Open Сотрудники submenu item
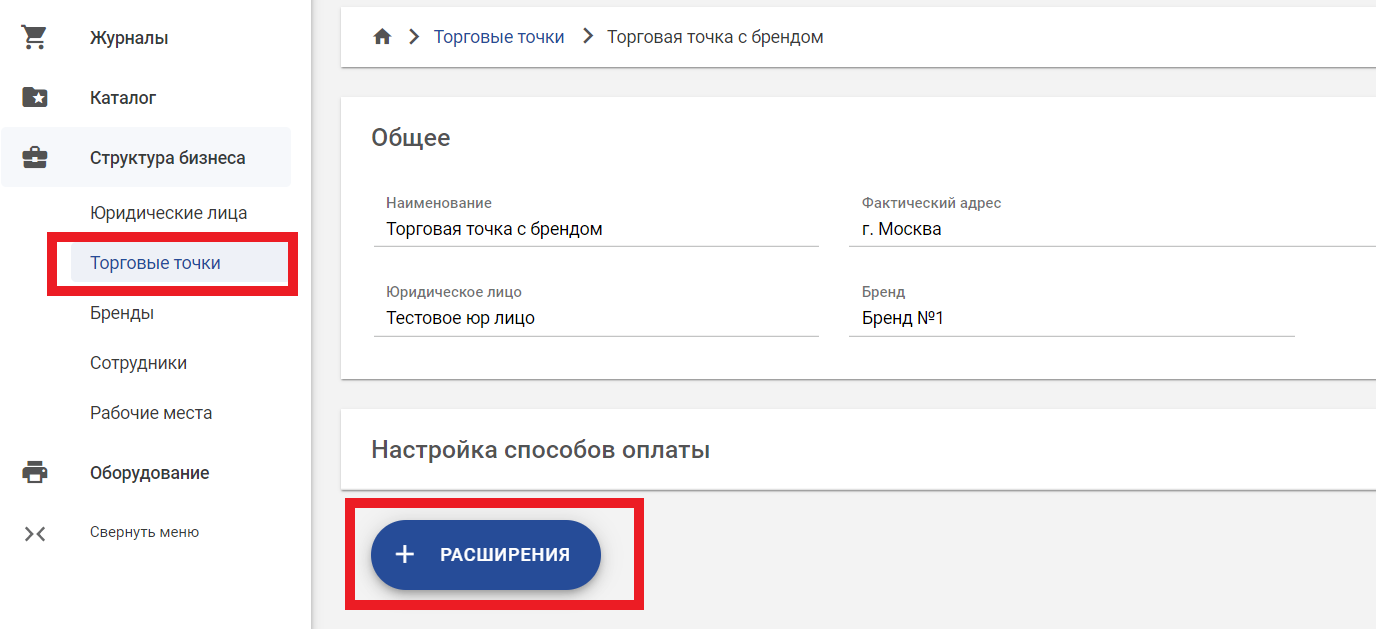The height and width of the screenshot is (629, 1376). point(138,363)
